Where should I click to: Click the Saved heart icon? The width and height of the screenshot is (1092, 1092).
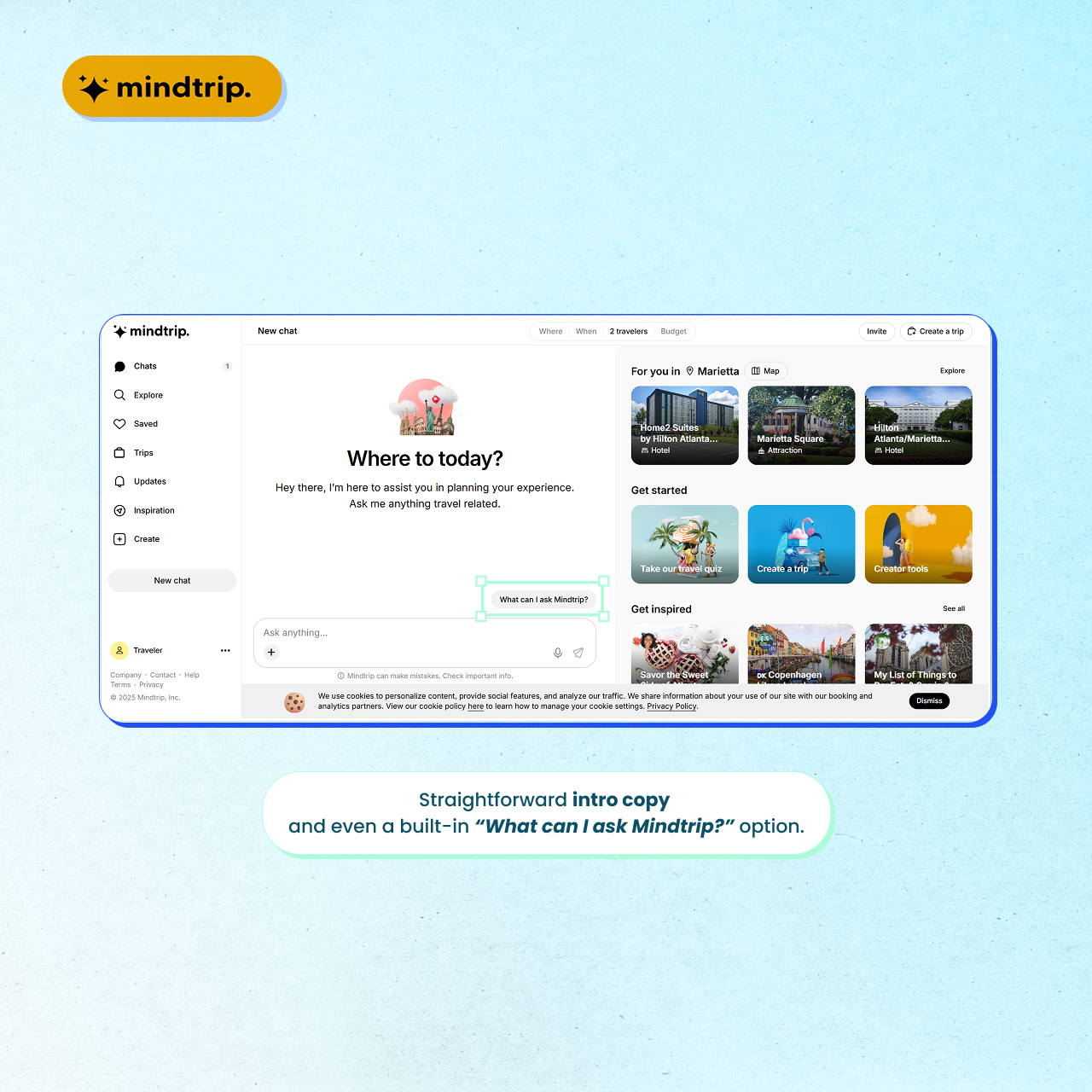119,424
